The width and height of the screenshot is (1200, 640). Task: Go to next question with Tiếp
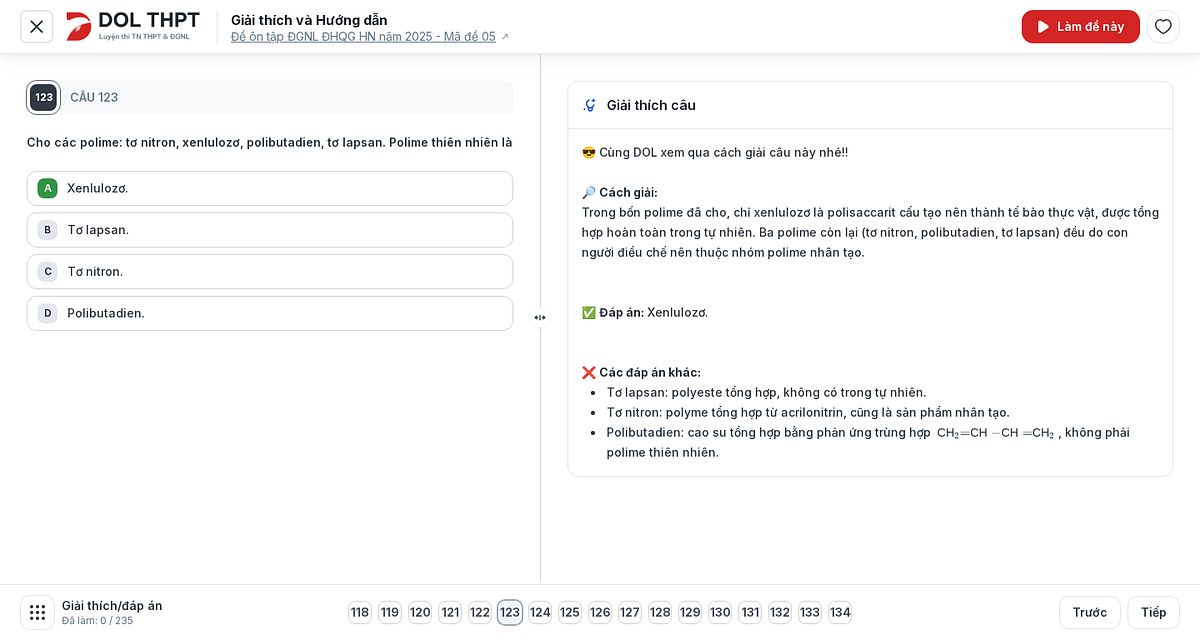(x=1153, y=612)
